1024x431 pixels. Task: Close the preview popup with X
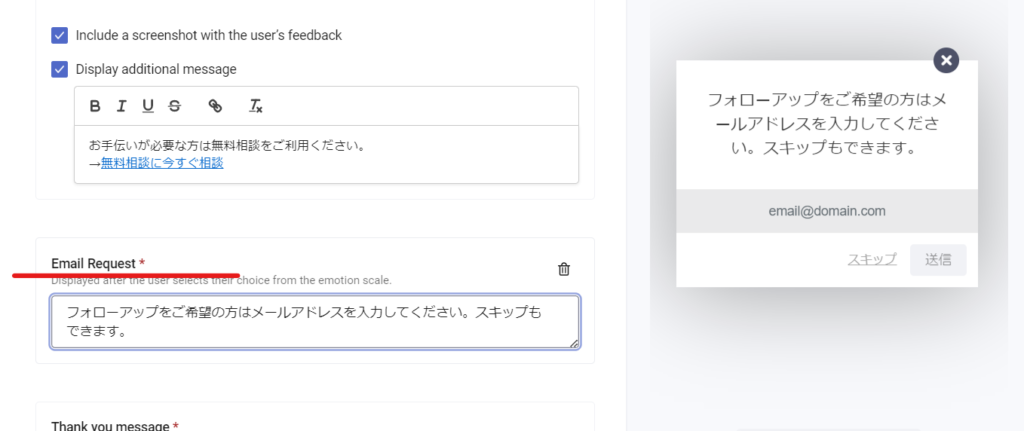coord(946,60)
